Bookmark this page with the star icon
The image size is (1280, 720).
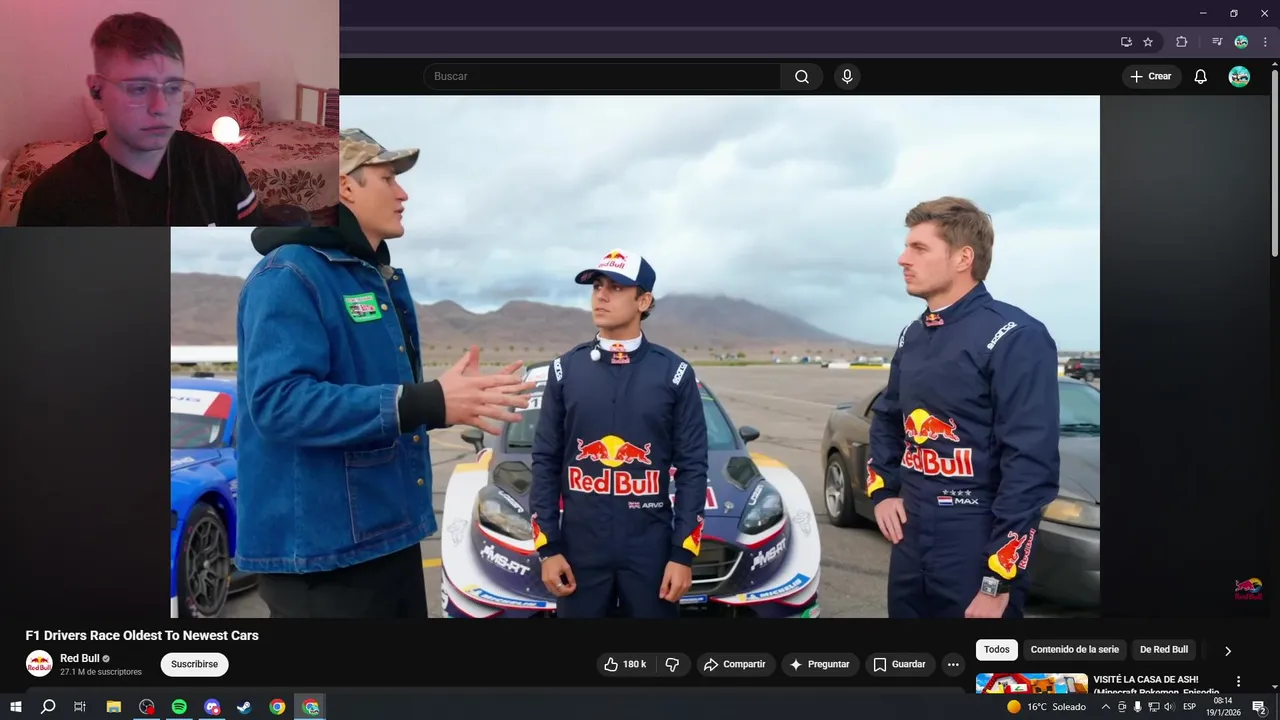[x=1148, y=42]
